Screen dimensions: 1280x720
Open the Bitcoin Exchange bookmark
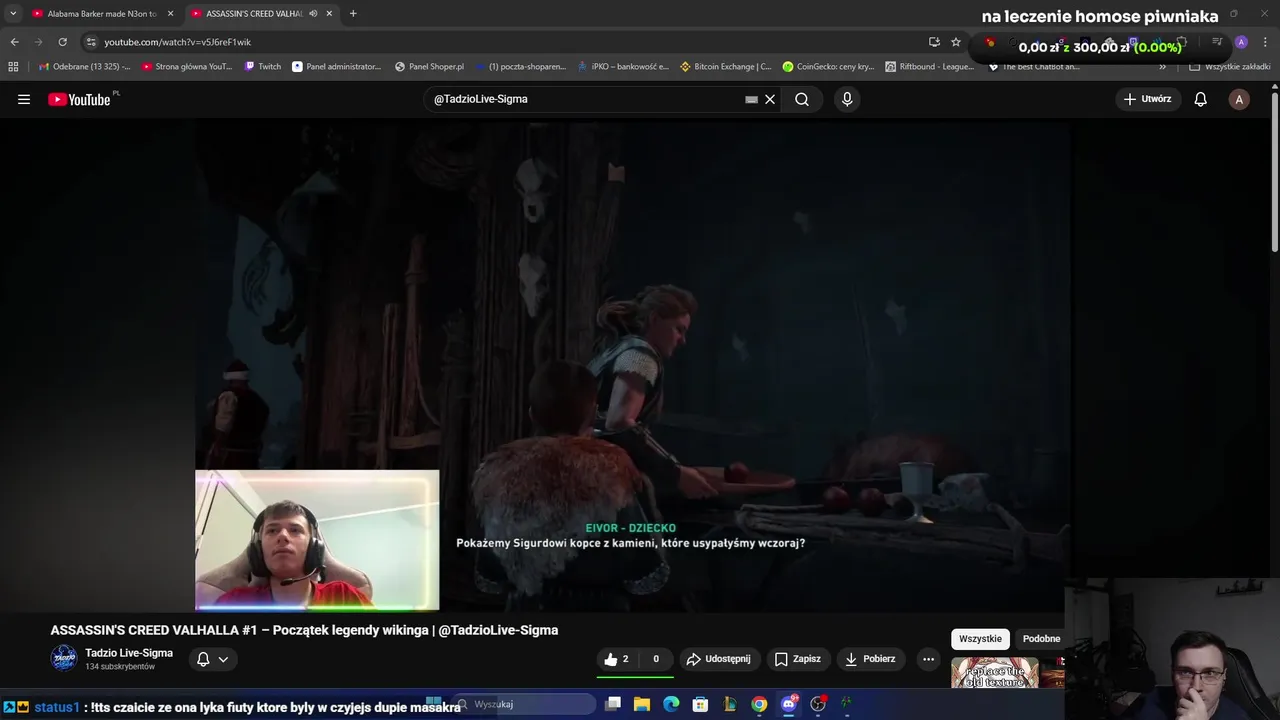coord(725,67)
